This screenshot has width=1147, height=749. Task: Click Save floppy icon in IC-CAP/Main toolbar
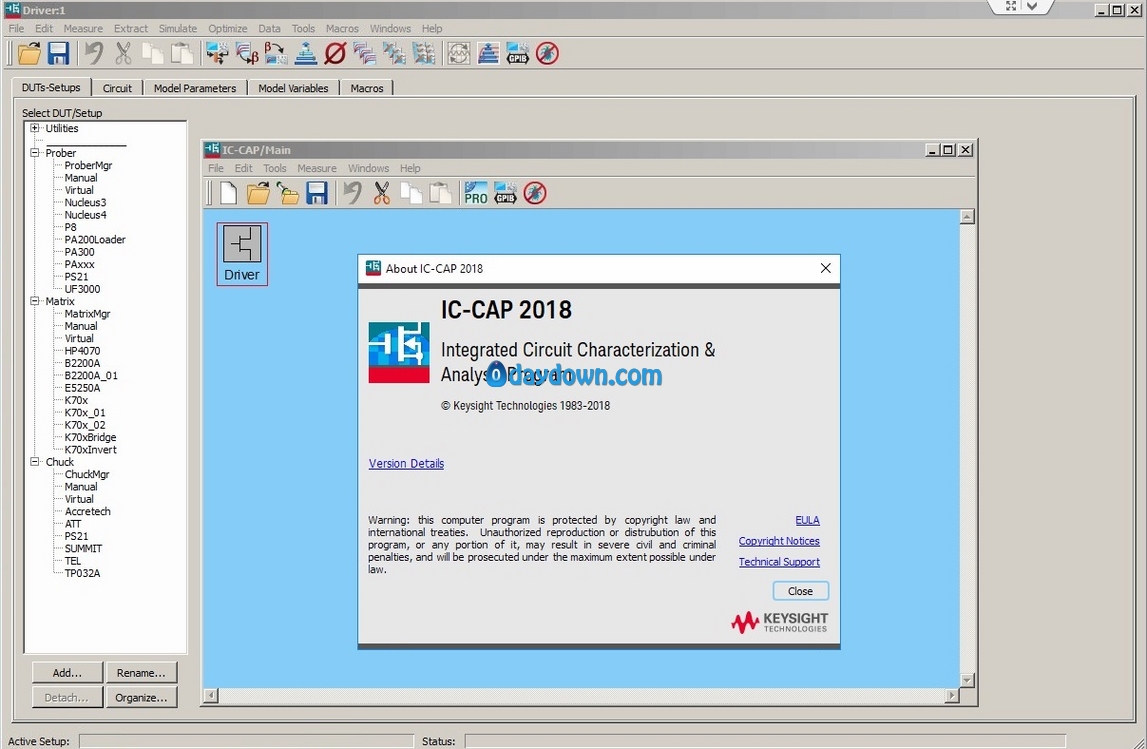tap(317, 193)
